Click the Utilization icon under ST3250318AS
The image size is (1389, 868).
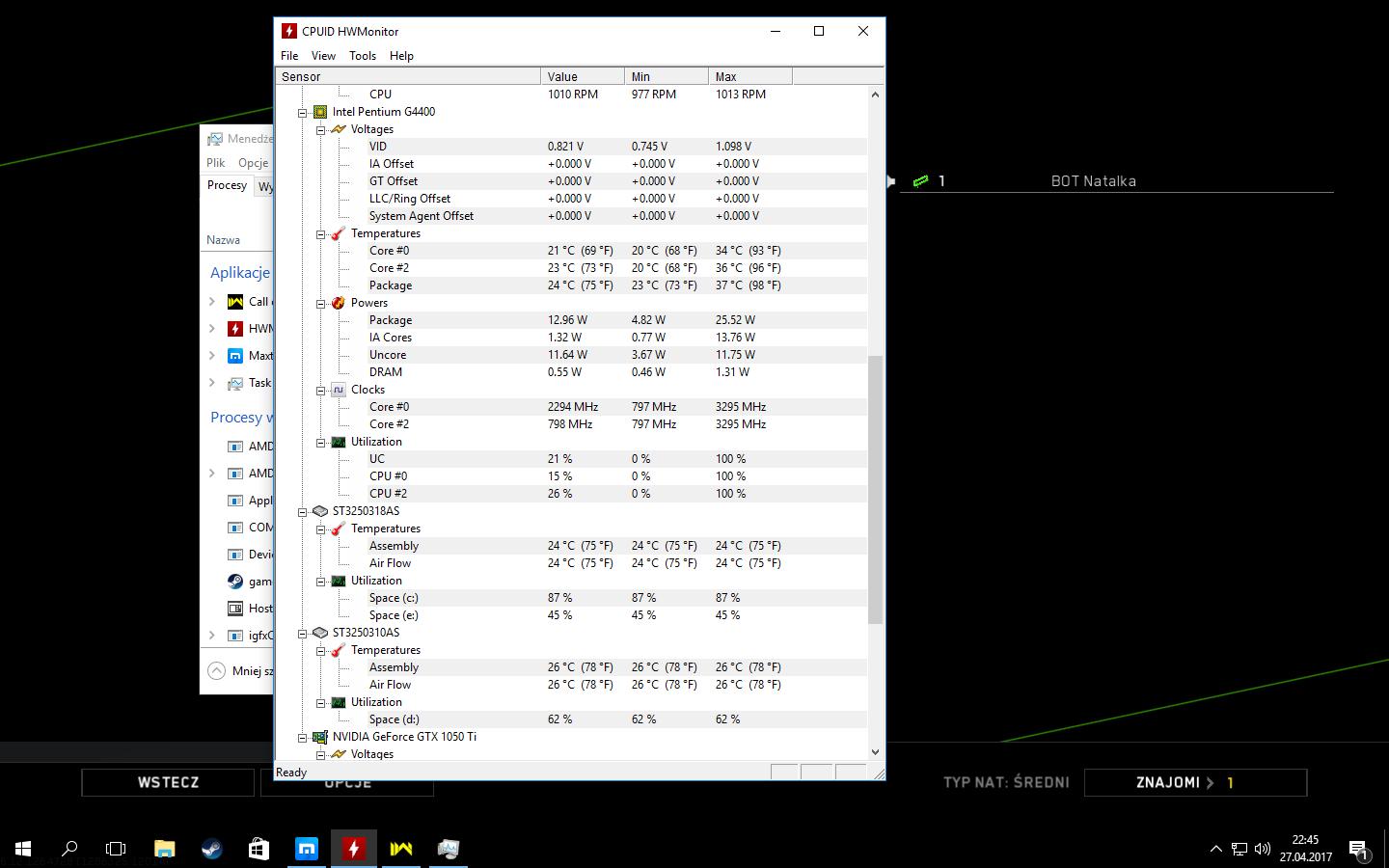click(339, 581)
